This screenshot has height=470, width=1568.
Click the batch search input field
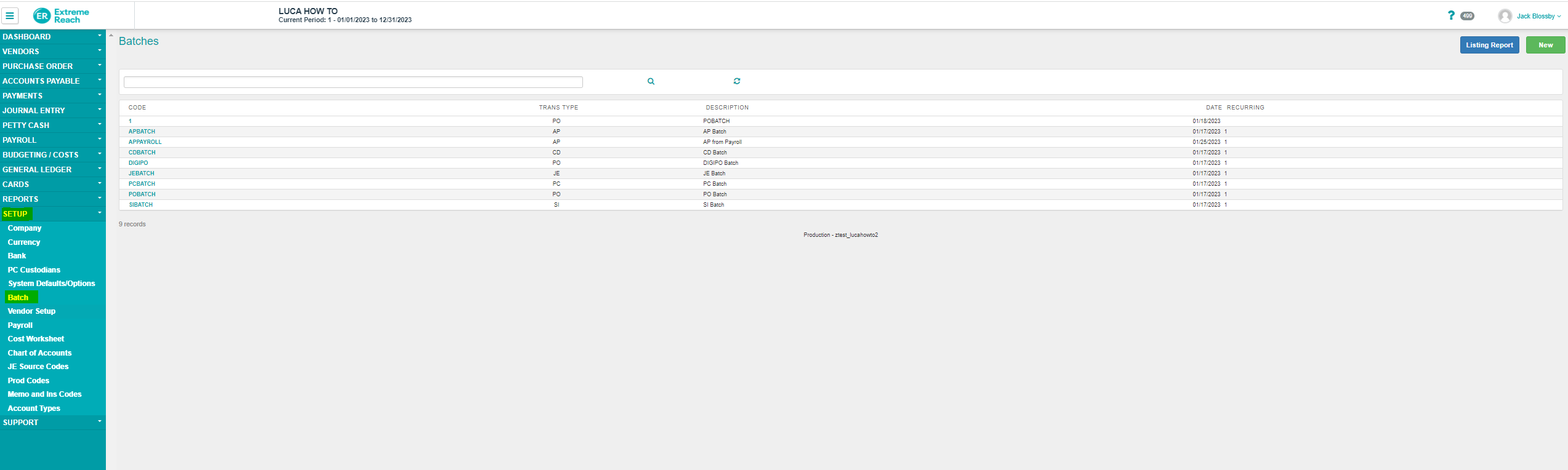353,82
